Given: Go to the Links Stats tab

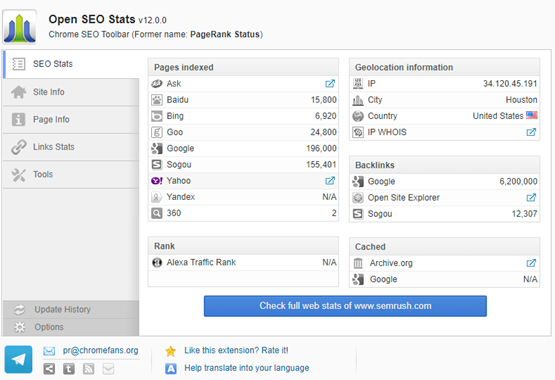Looking at the screenshot, I should (x=71, y=147).
